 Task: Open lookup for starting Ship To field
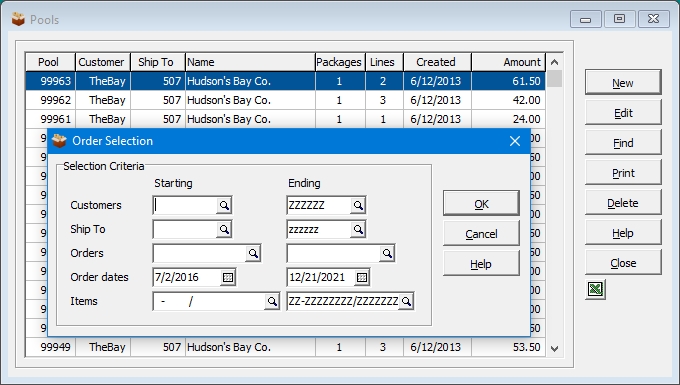[x=224, y=229]
